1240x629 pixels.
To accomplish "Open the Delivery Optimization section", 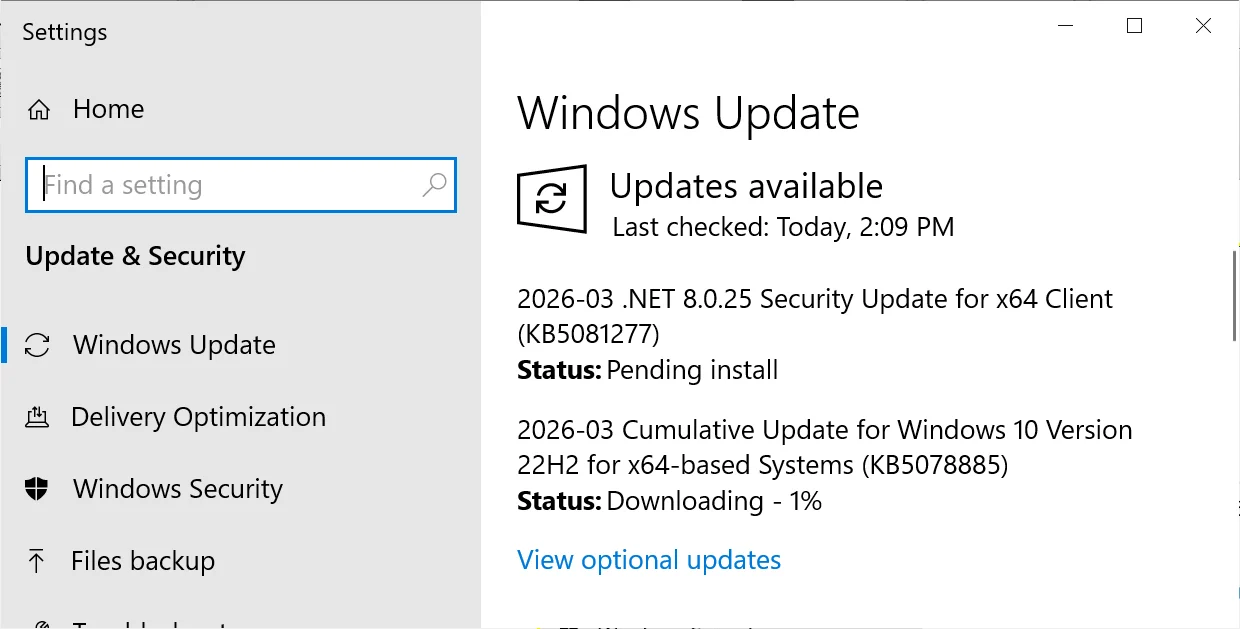I will click(197, 416).
